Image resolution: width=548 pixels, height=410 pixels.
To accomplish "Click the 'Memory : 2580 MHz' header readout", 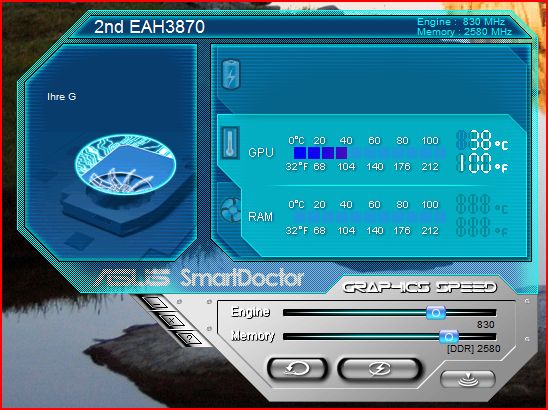I will pos(464,32).
